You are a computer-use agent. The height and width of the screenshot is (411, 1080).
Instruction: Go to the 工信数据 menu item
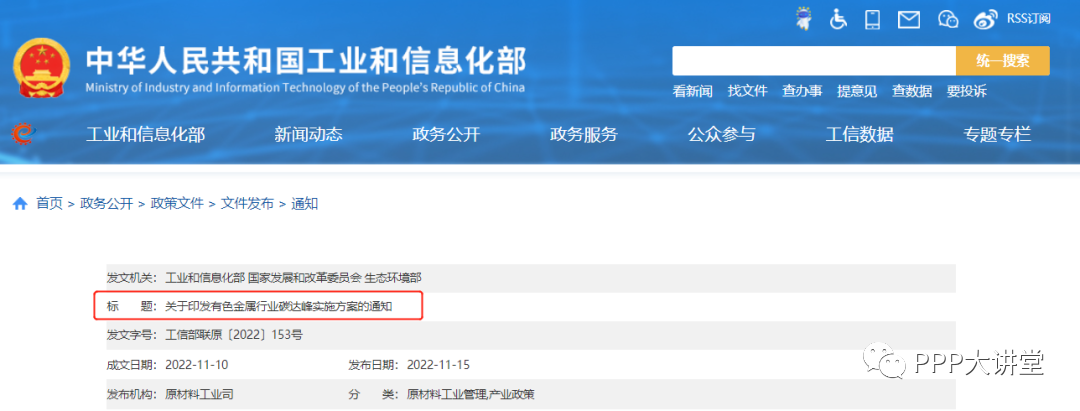pos(859,135)
